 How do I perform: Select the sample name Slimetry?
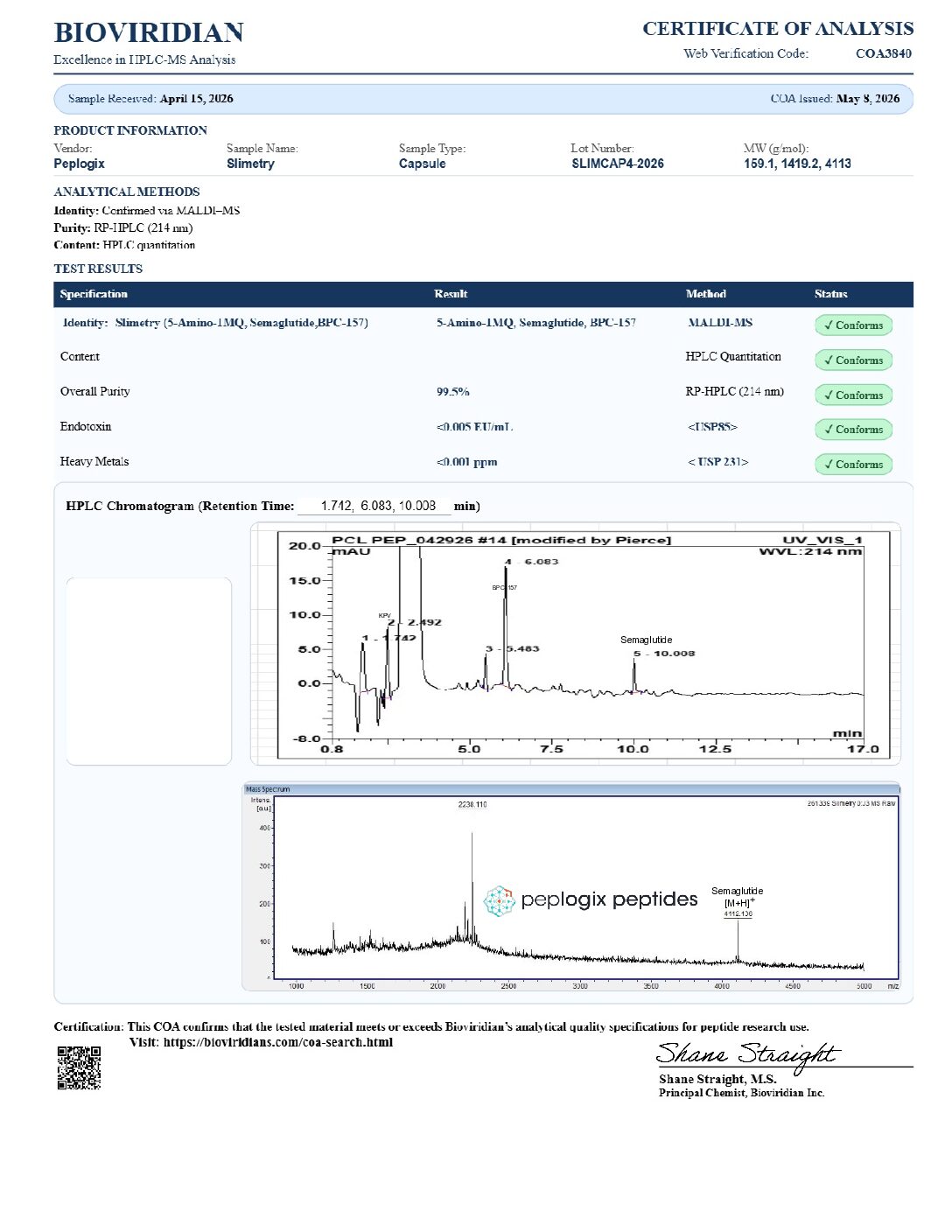tap(250, 164)
